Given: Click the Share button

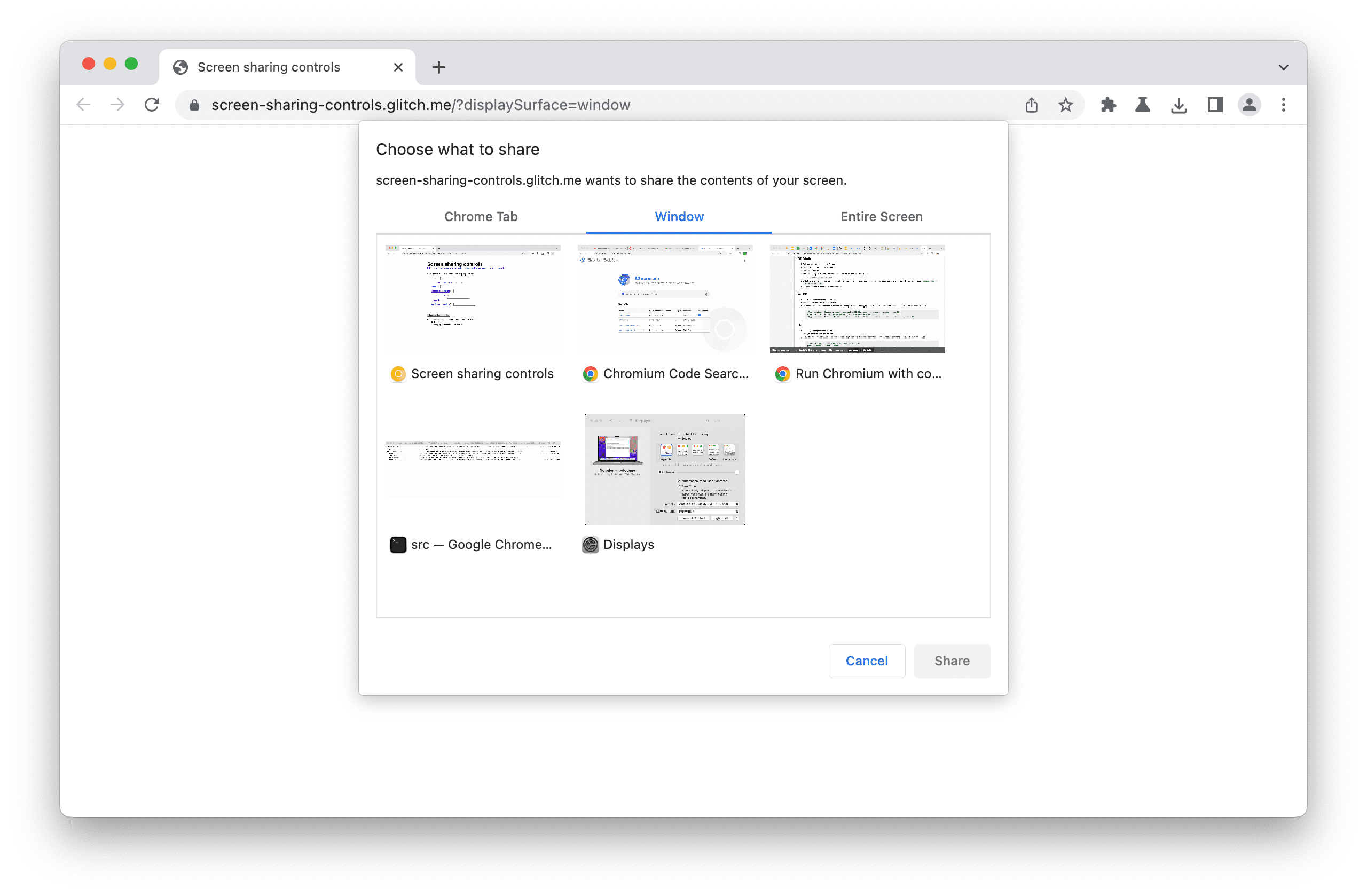Looking at the screenshot, I should click(x=951, y=659).
